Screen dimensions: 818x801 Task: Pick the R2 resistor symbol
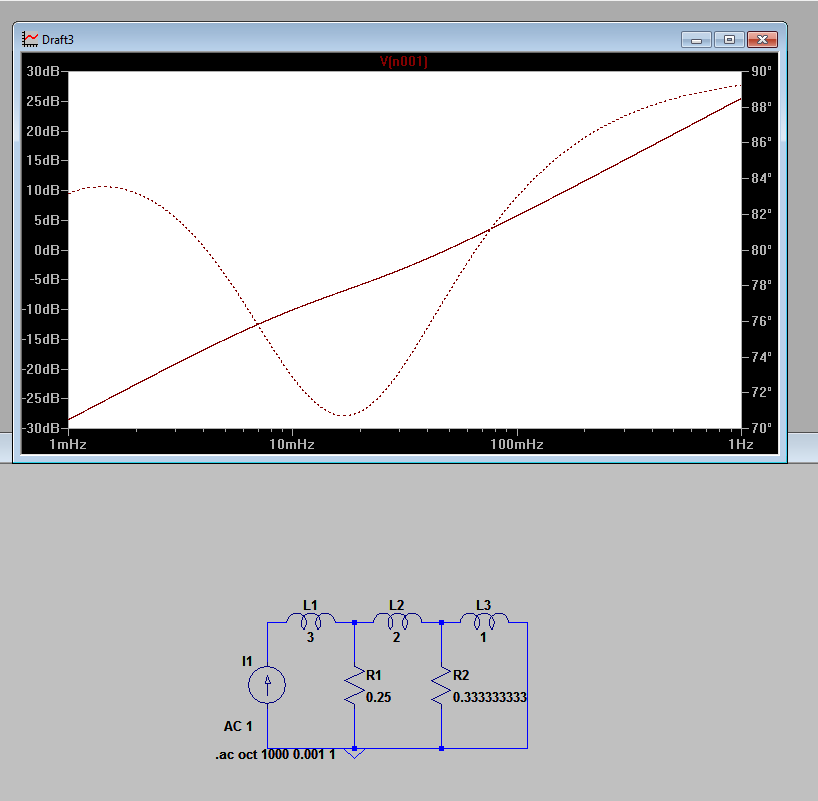pyautogui.click(x=441, y=686)
